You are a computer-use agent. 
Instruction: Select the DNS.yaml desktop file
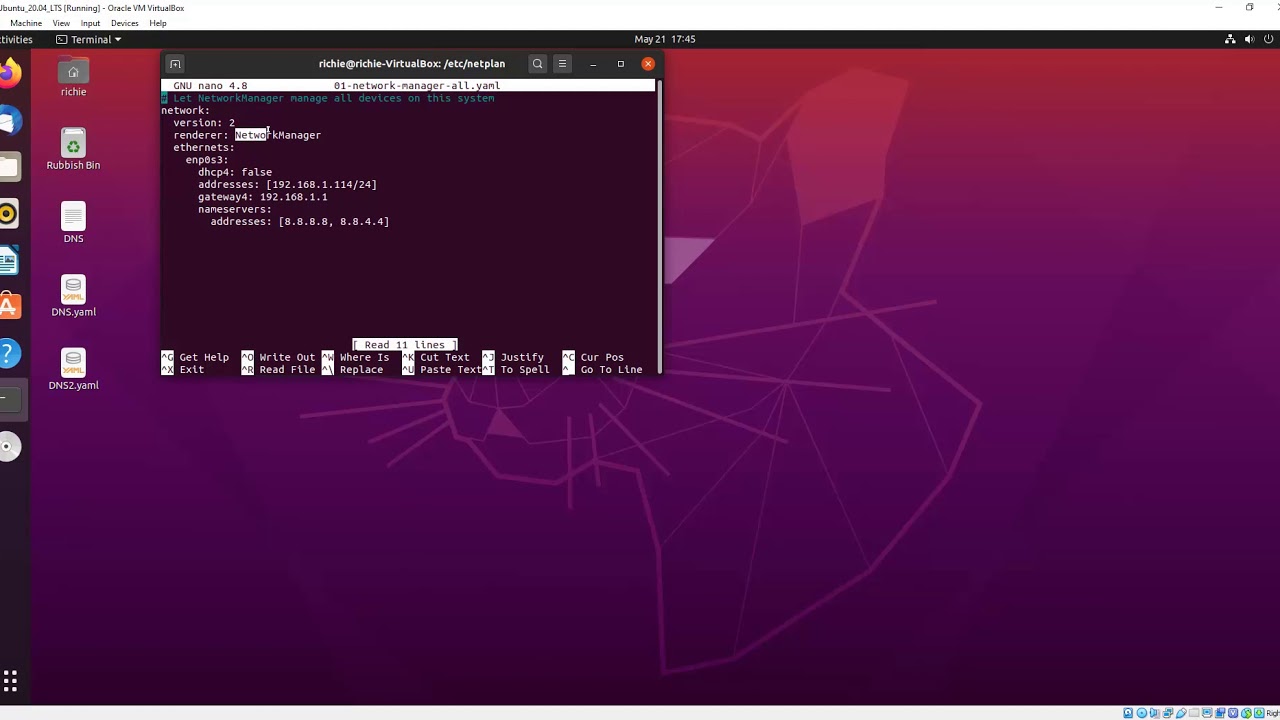coord(73,297)
